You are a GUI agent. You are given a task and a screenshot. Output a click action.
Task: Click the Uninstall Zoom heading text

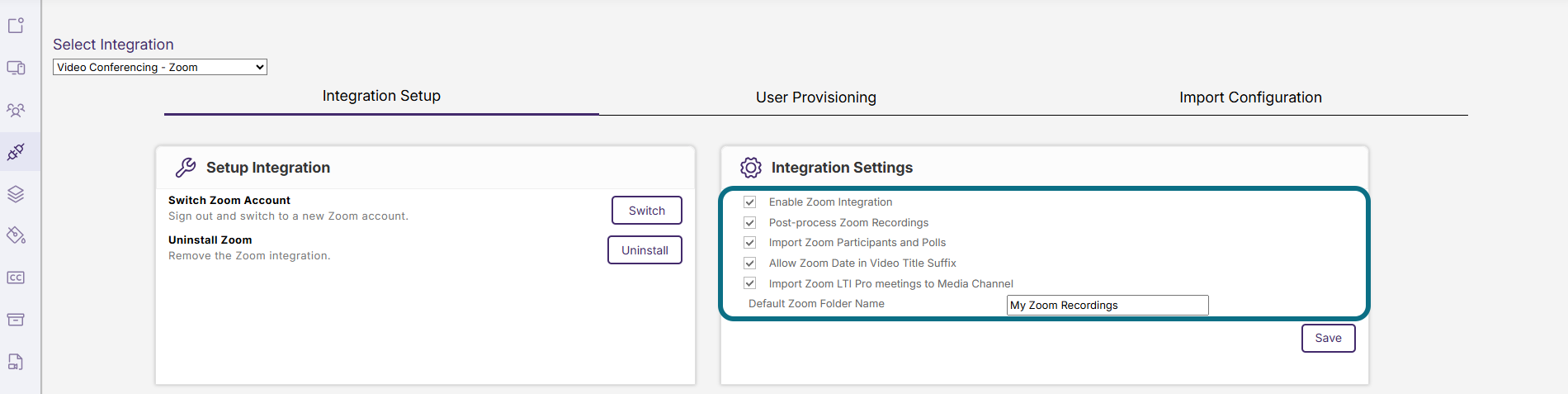tap(210, 240)
